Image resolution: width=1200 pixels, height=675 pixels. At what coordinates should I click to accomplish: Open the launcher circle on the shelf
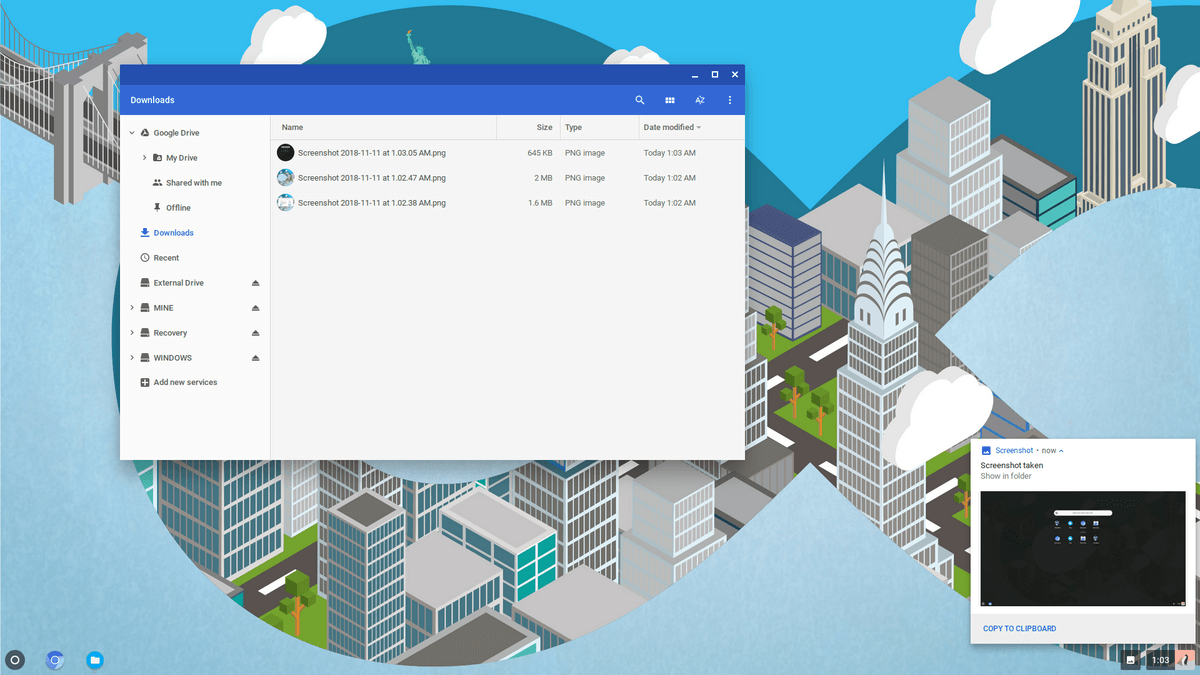pos(15,660)
